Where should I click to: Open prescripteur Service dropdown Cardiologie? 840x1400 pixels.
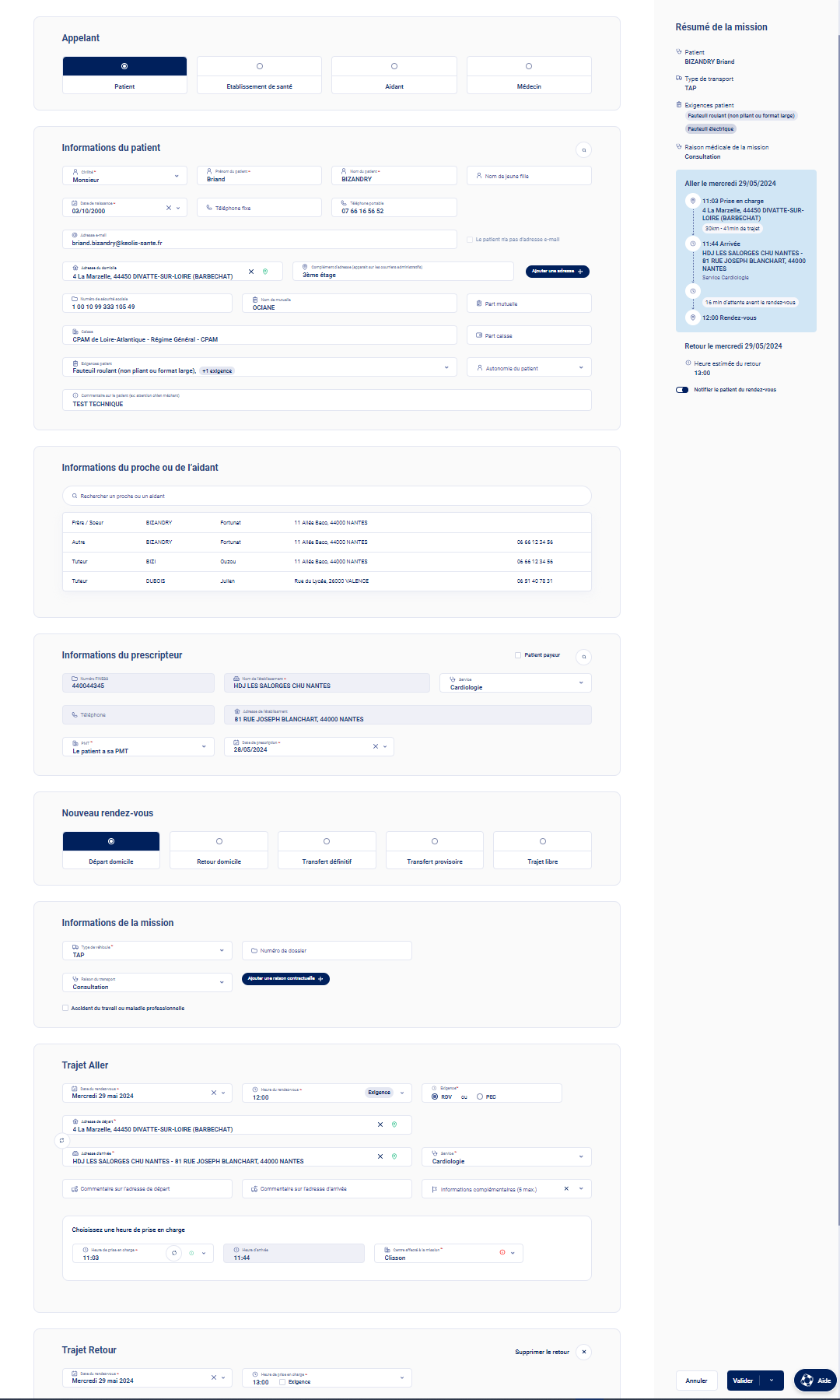pos(516,683)
